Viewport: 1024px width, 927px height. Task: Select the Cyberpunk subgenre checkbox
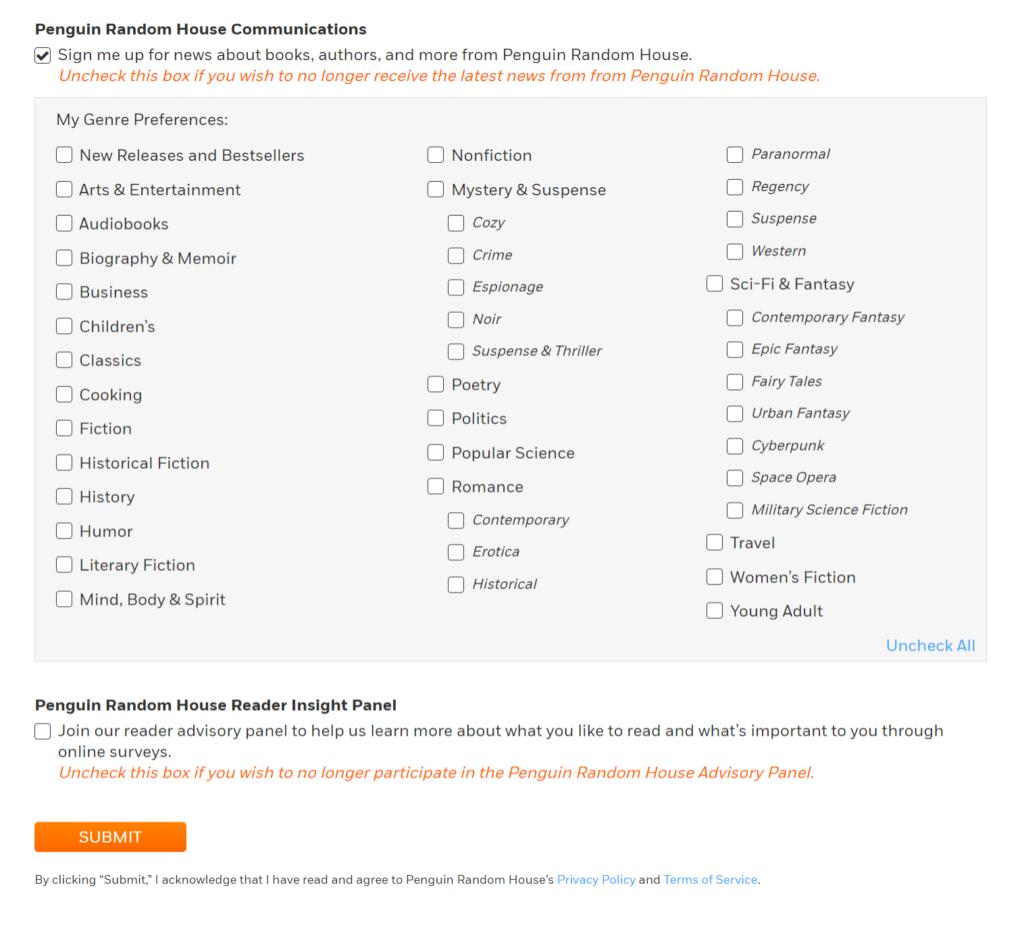click(735, 446)
